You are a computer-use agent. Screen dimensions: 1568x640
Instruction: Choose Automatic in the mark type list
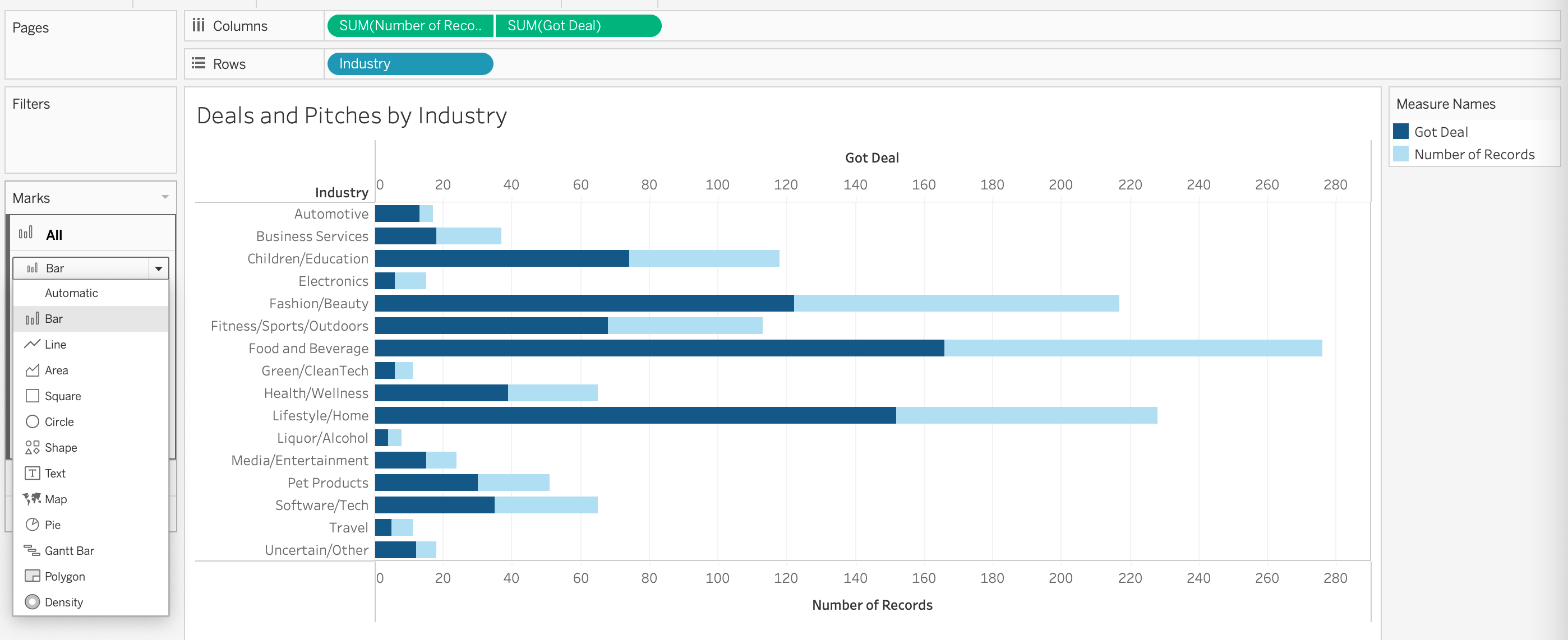(71, 293)
